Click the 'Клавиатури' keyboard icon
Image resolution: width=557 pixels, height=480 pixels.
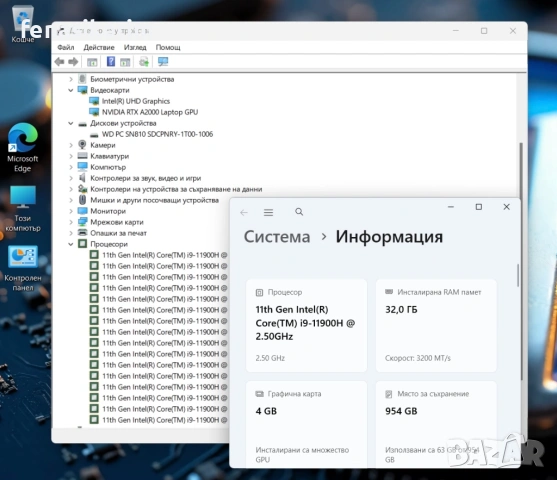pyautogui.click(x=82, y=156)
